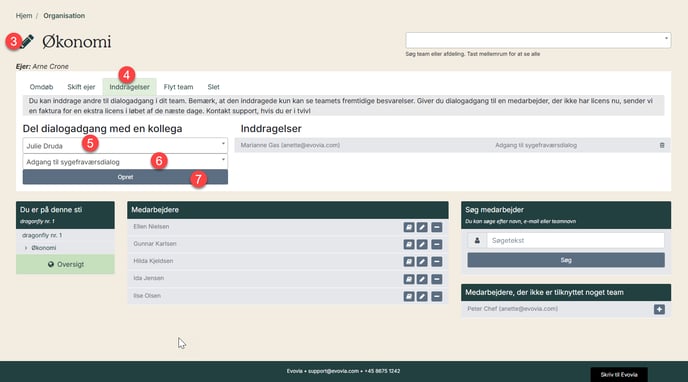Go to Hjem breadcrumb link

pyautogui.click(x=24, y=16)
